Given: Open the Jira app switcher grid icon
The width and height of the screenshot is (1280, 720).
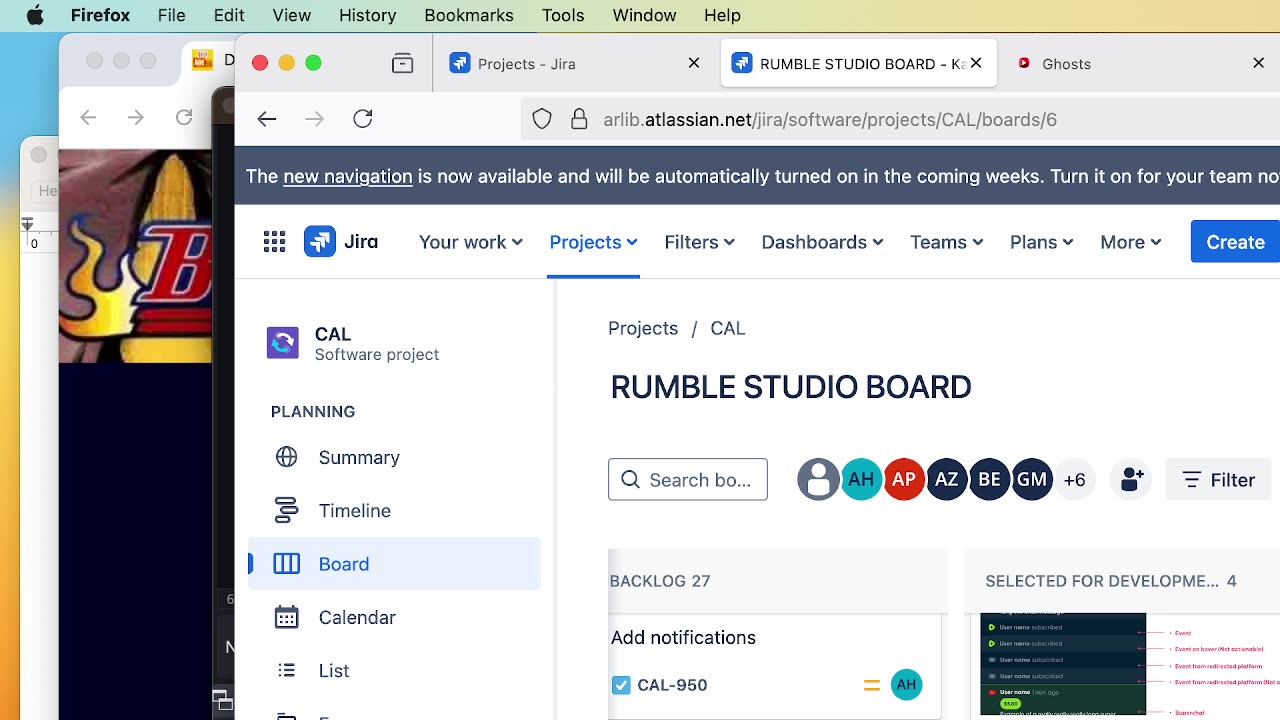Looking at the screenshot, I should [274, 242].
